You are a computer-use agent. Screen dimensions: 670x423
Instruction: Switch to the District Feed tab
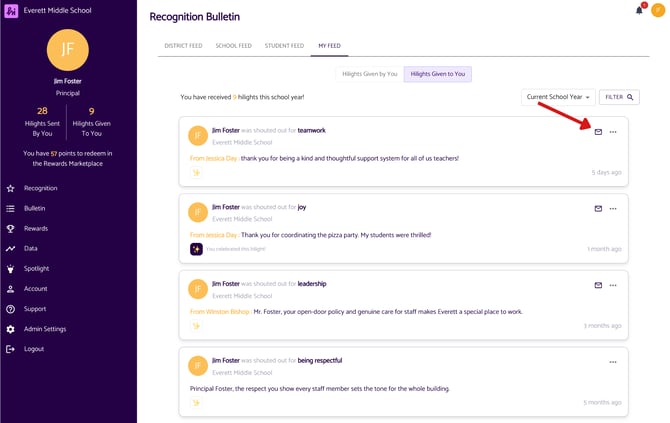point(183,46)
